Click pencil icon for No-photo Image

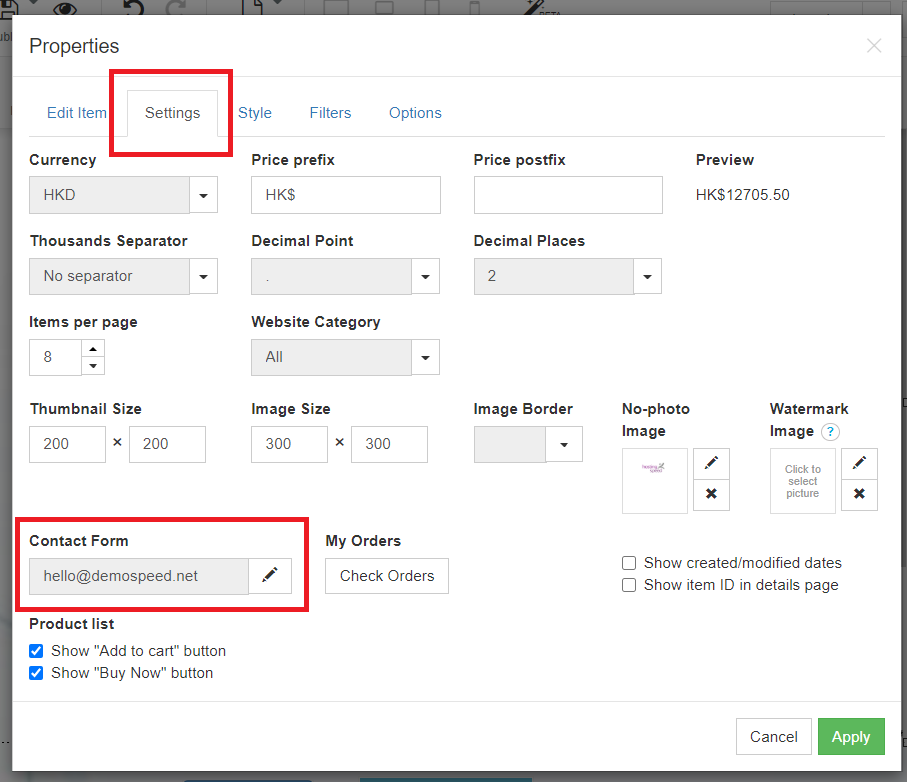tap(711, 463)
